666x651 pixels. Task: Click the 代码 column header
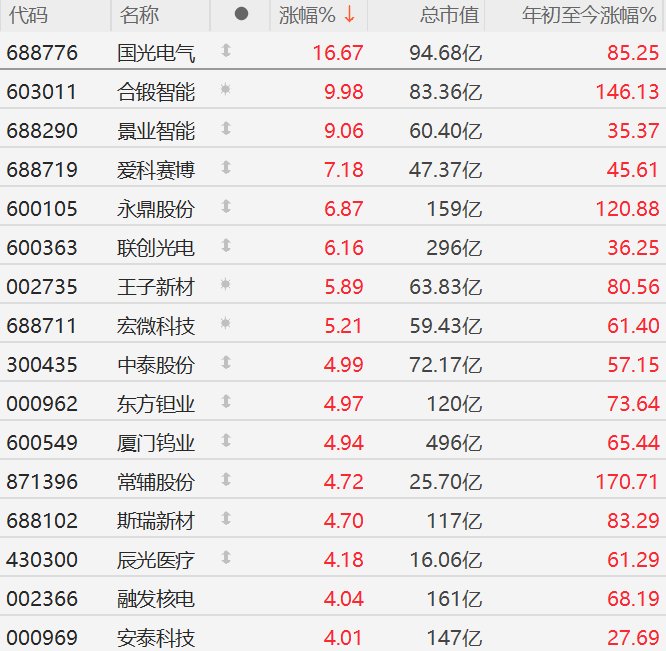[x=28, y=15]
